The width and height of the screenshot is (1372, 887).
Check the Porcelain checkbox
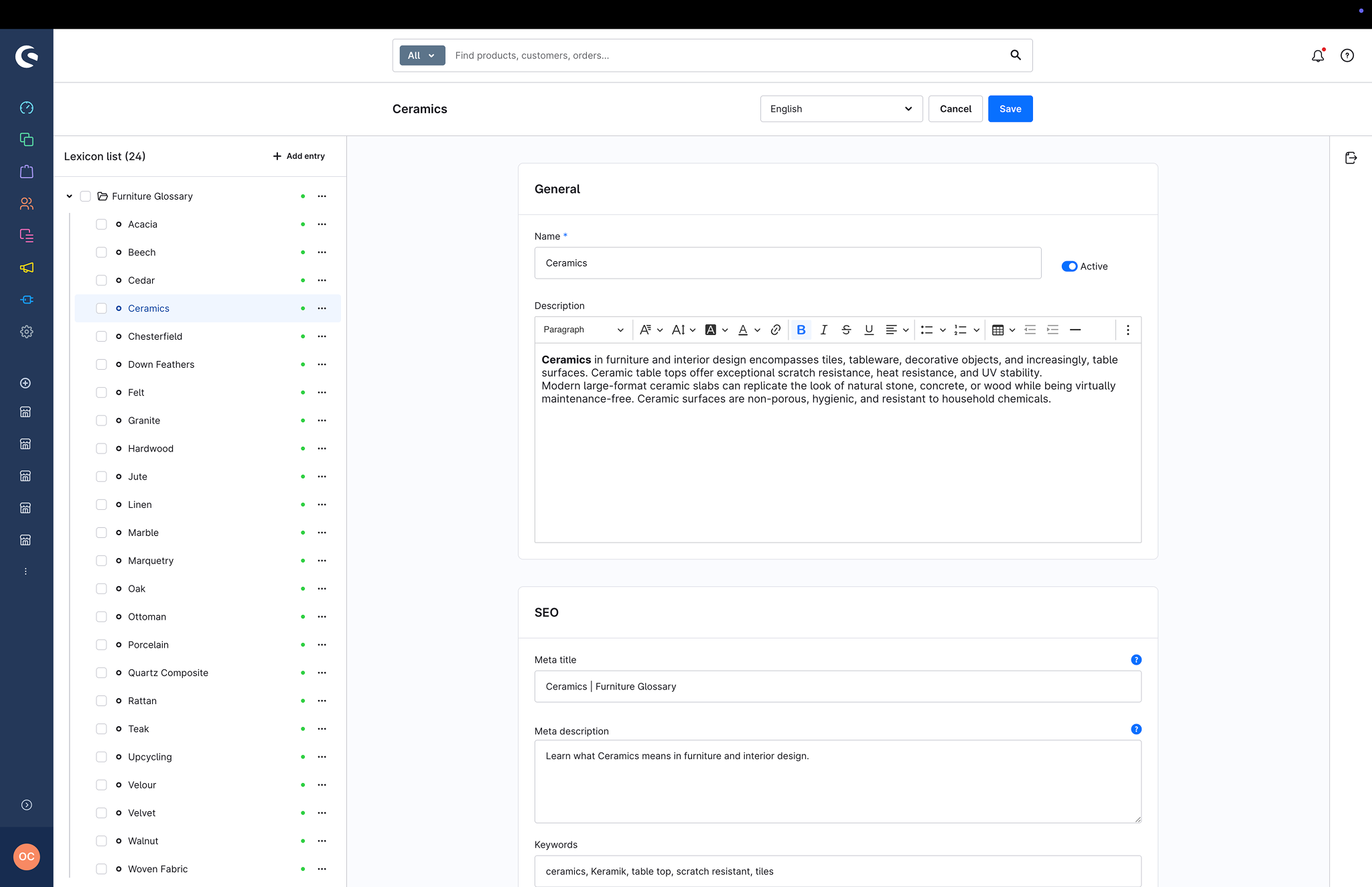(101, 644)
